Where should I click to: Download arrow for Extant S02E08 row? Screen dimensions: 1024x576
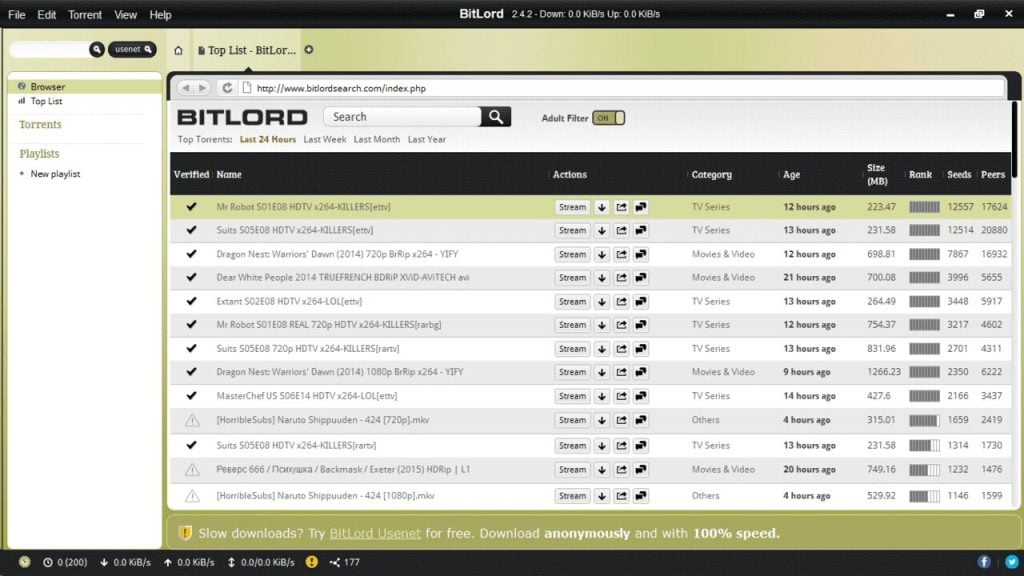601,302
